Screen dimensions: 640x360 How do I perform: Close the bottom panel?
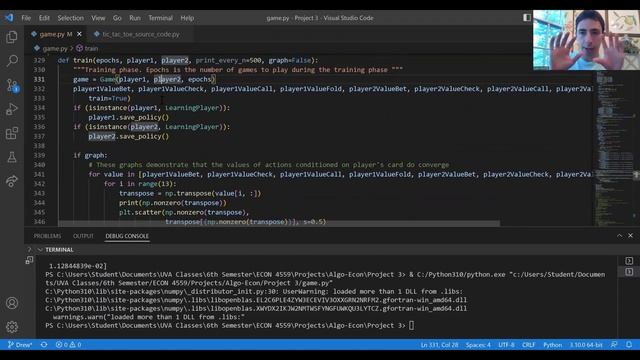[x=631, y=236]
